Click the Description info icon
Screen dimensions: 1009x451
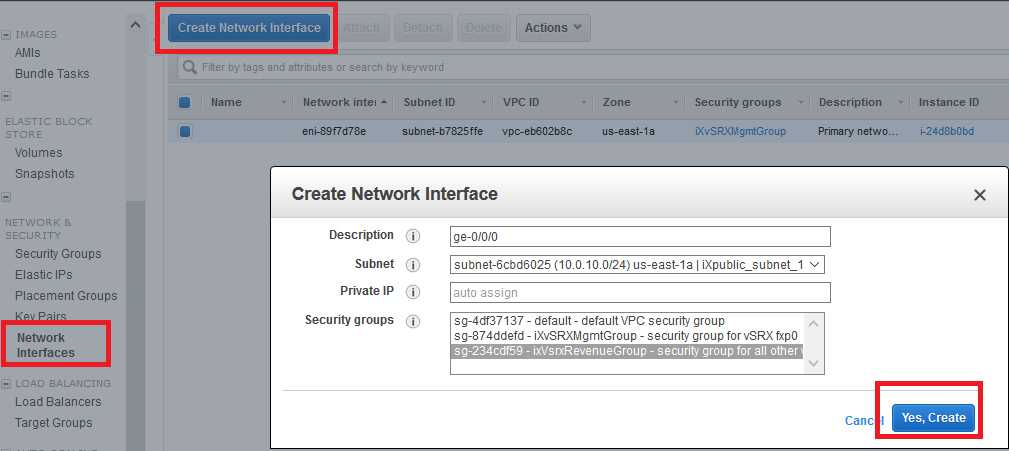coord(412,237)
